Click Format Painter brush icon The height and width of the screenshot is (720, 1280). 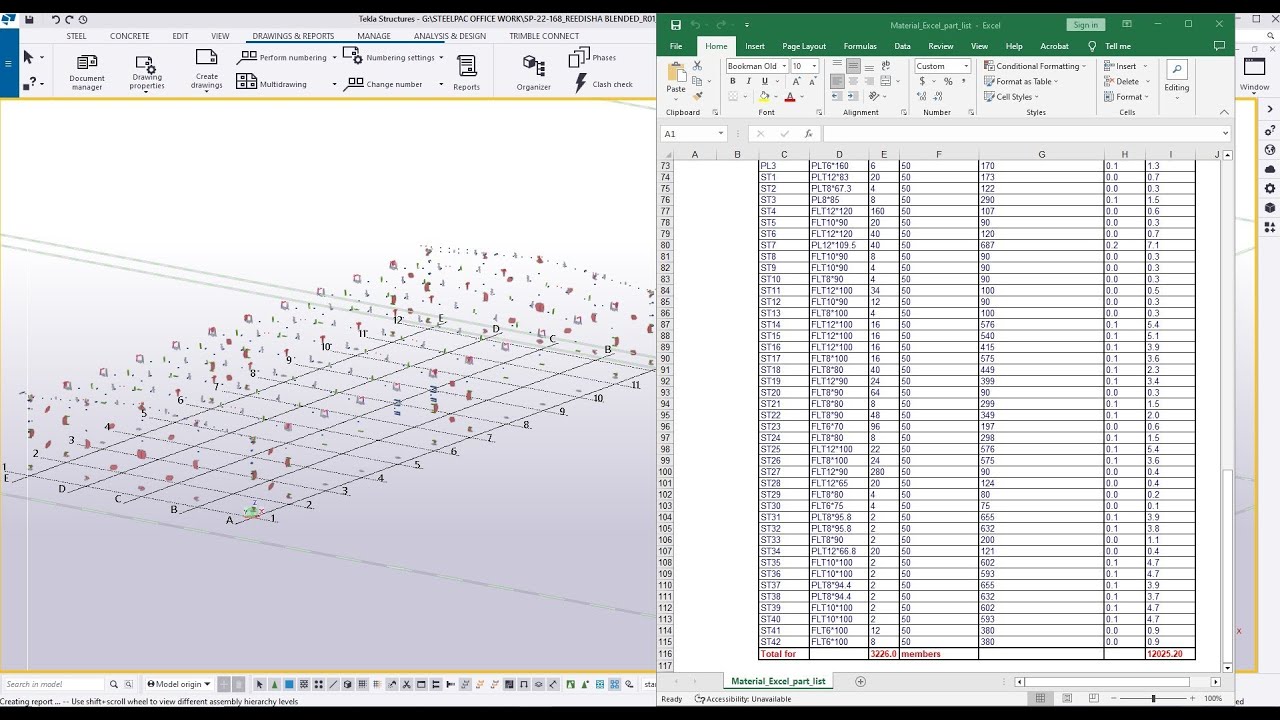click(x=698, y=96)
